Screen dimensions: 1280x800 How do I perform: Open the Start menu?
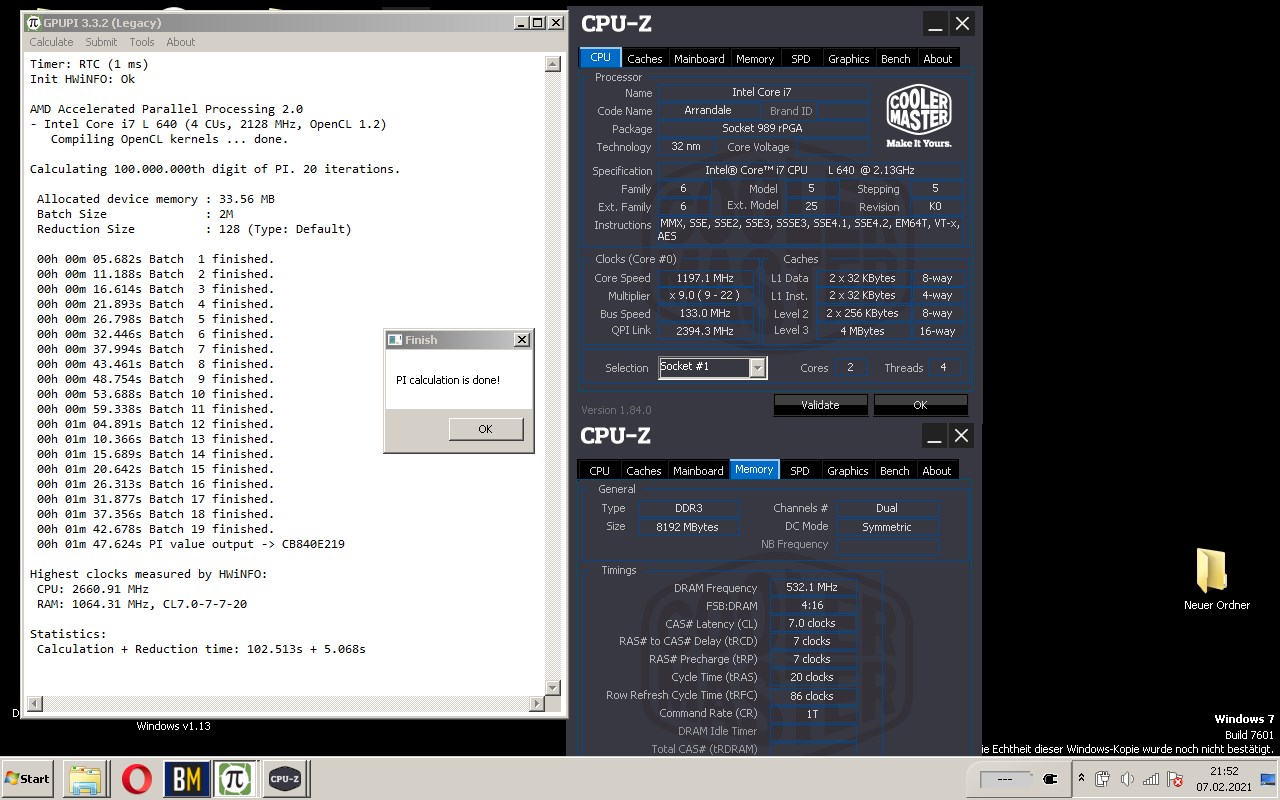(x=28, y=778)
